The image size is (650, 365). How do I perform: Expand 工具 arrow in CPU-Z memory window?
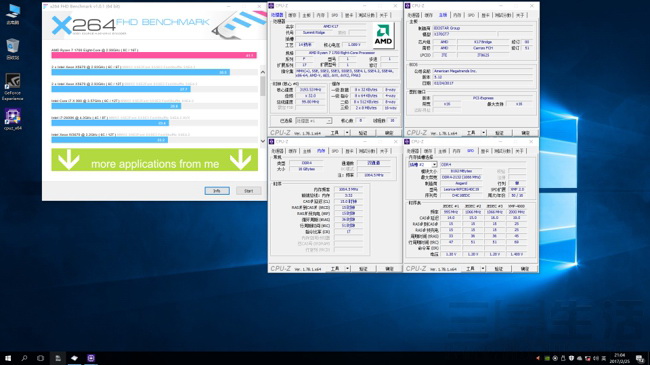point(347,269)
